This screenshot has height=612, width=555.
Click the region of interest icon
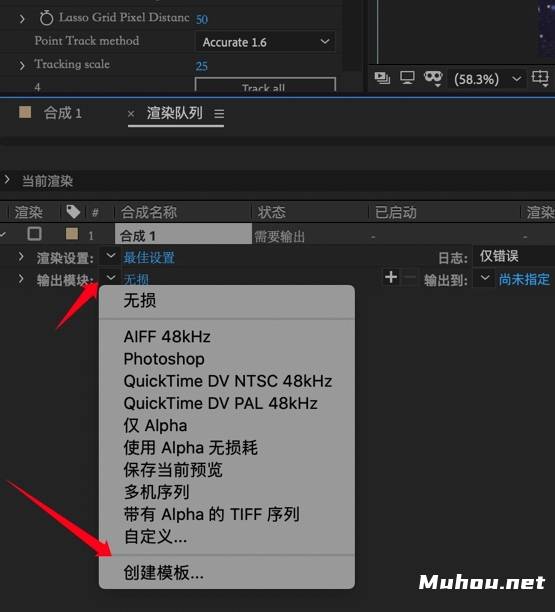click(541, 78)
